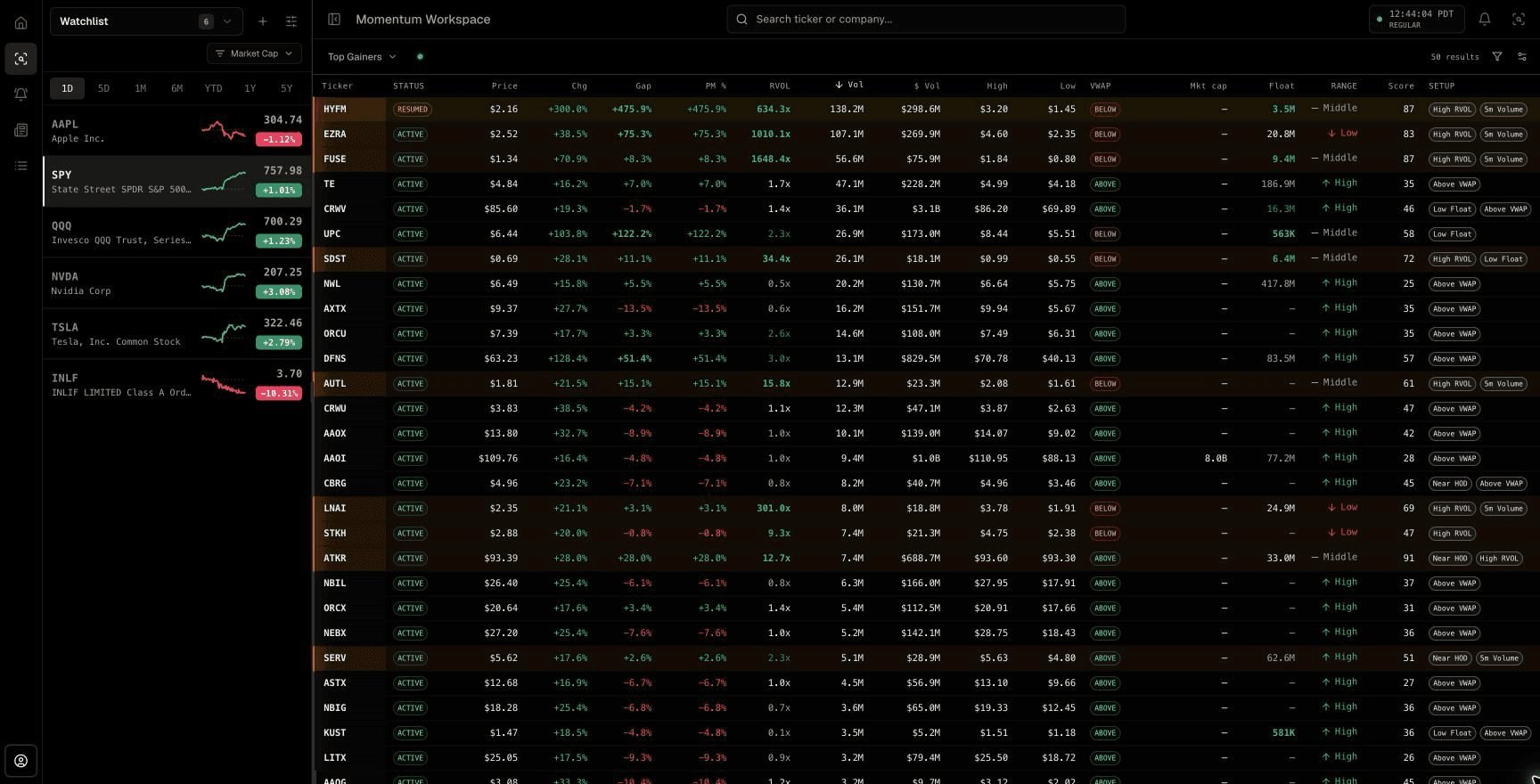Image resolution: width=1540 pixels, height=784 pixels.
Task: Click the green live status dot
Action: [x=420, y=57]
